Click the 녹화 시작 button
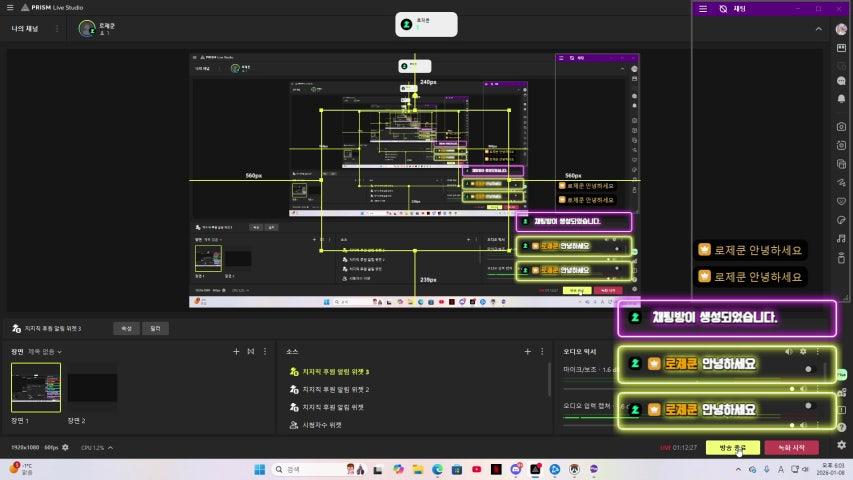 pos(791,447)
